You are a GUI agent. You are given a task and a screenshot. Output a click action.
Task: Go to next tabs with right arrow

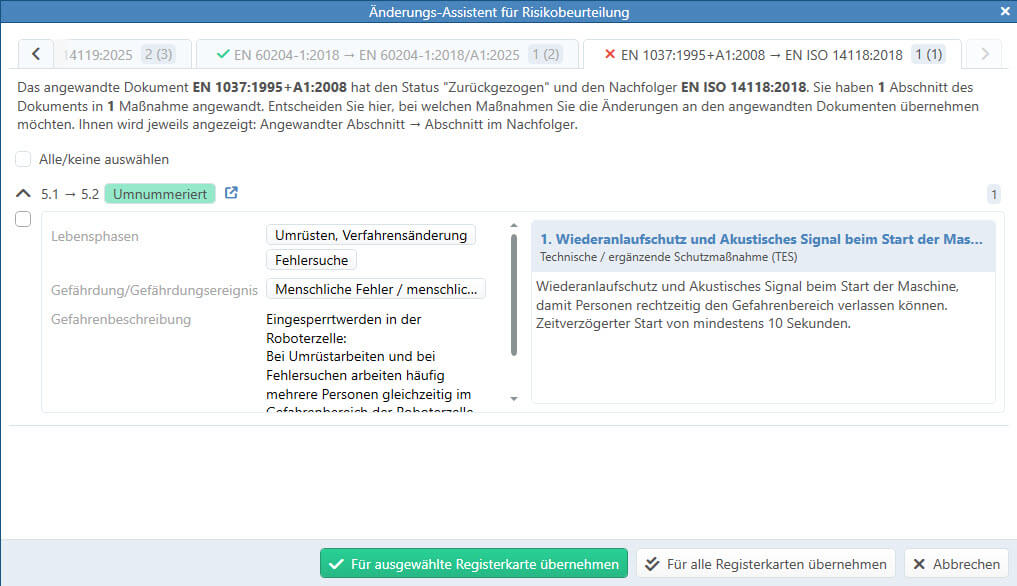[985, 55]
